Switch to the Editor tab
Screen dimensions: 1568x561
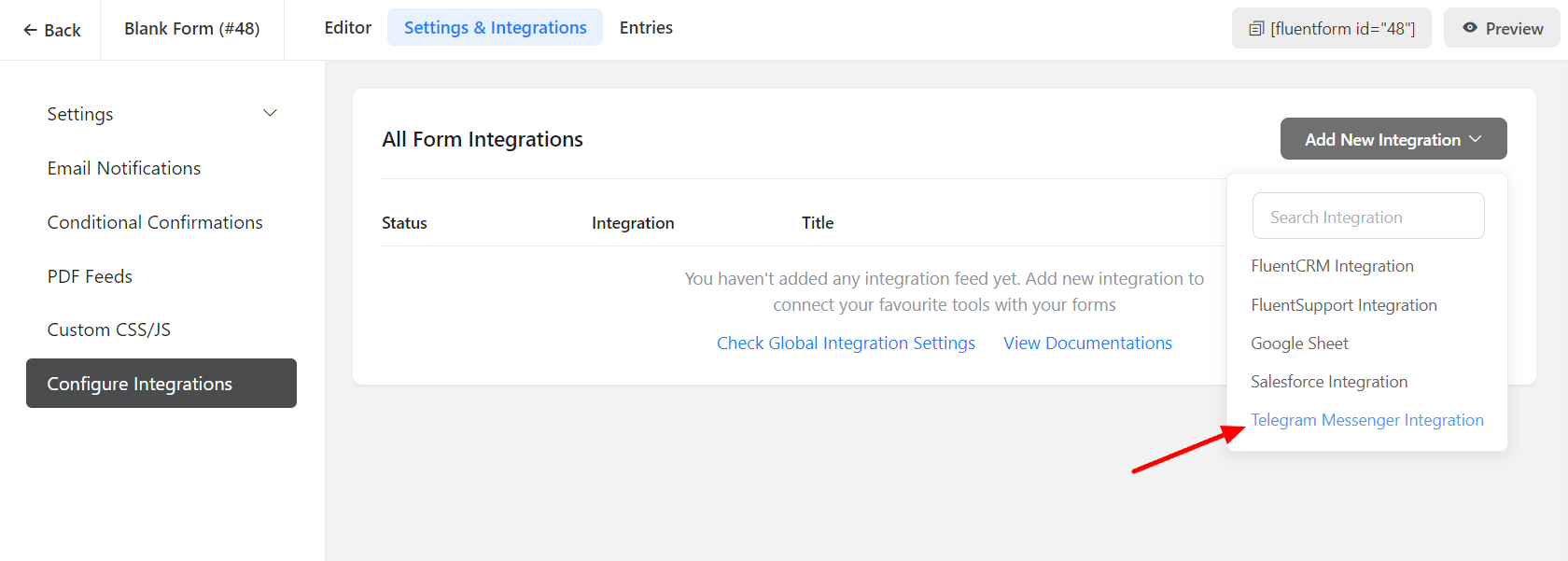(347, 28)
